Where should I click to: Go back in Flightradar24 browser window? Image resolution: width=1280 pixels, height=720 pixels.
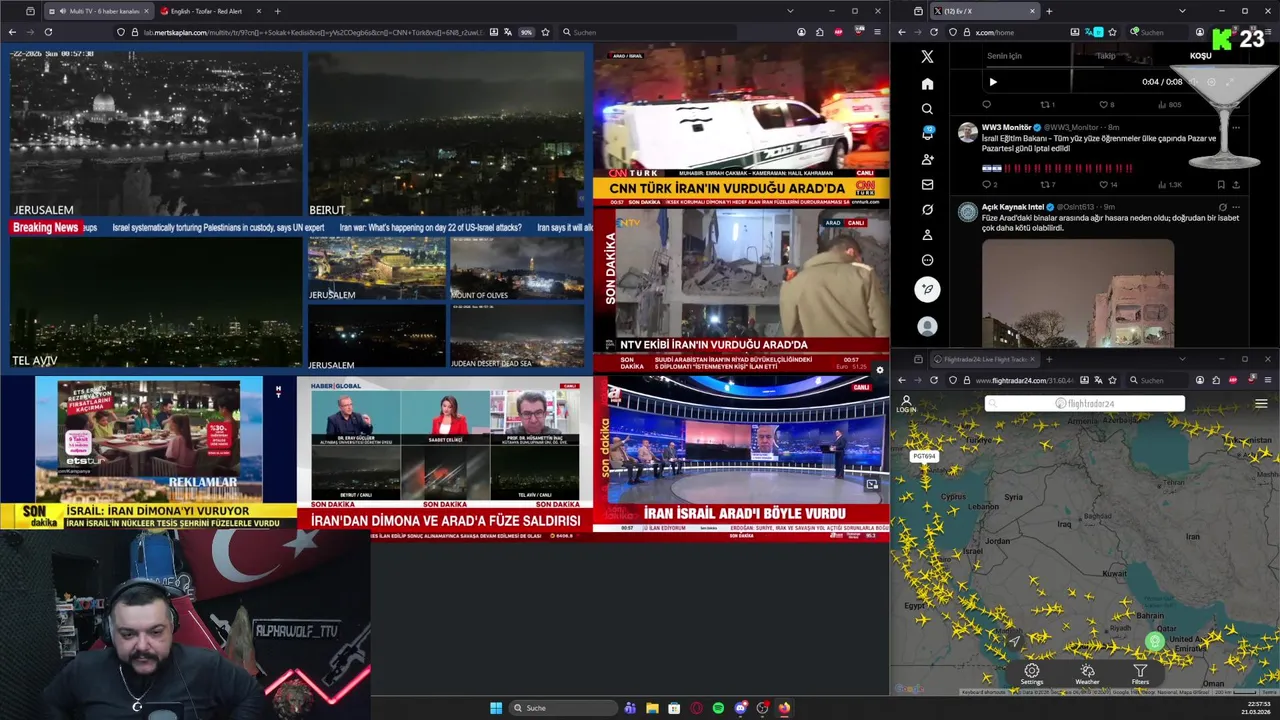901,380
